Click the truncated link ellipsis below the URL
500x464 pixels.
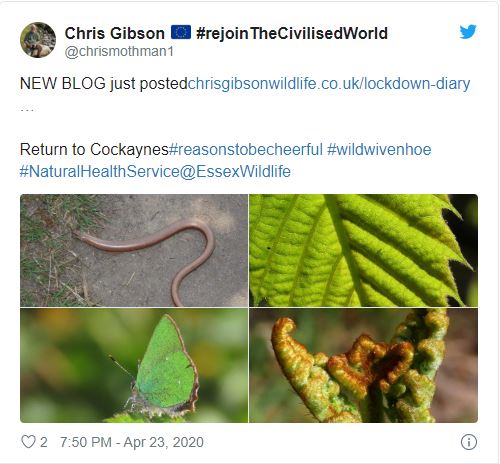click(x=27, y=109)
